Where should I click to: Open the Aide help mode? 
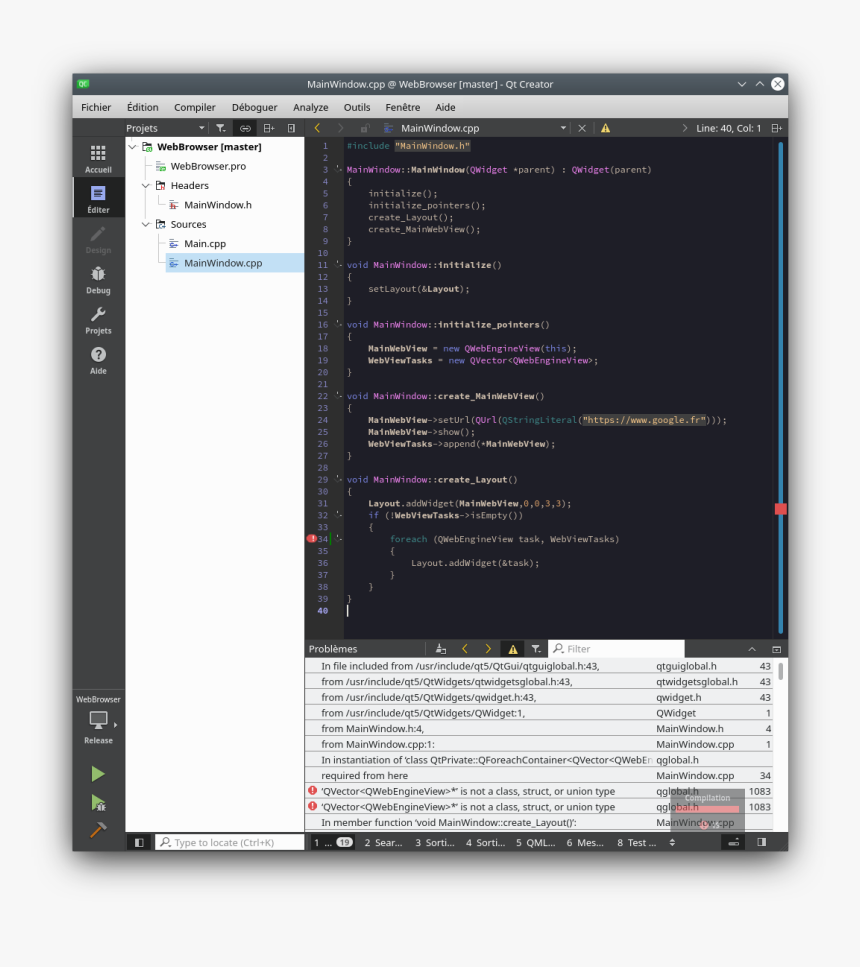click(98, 360)
